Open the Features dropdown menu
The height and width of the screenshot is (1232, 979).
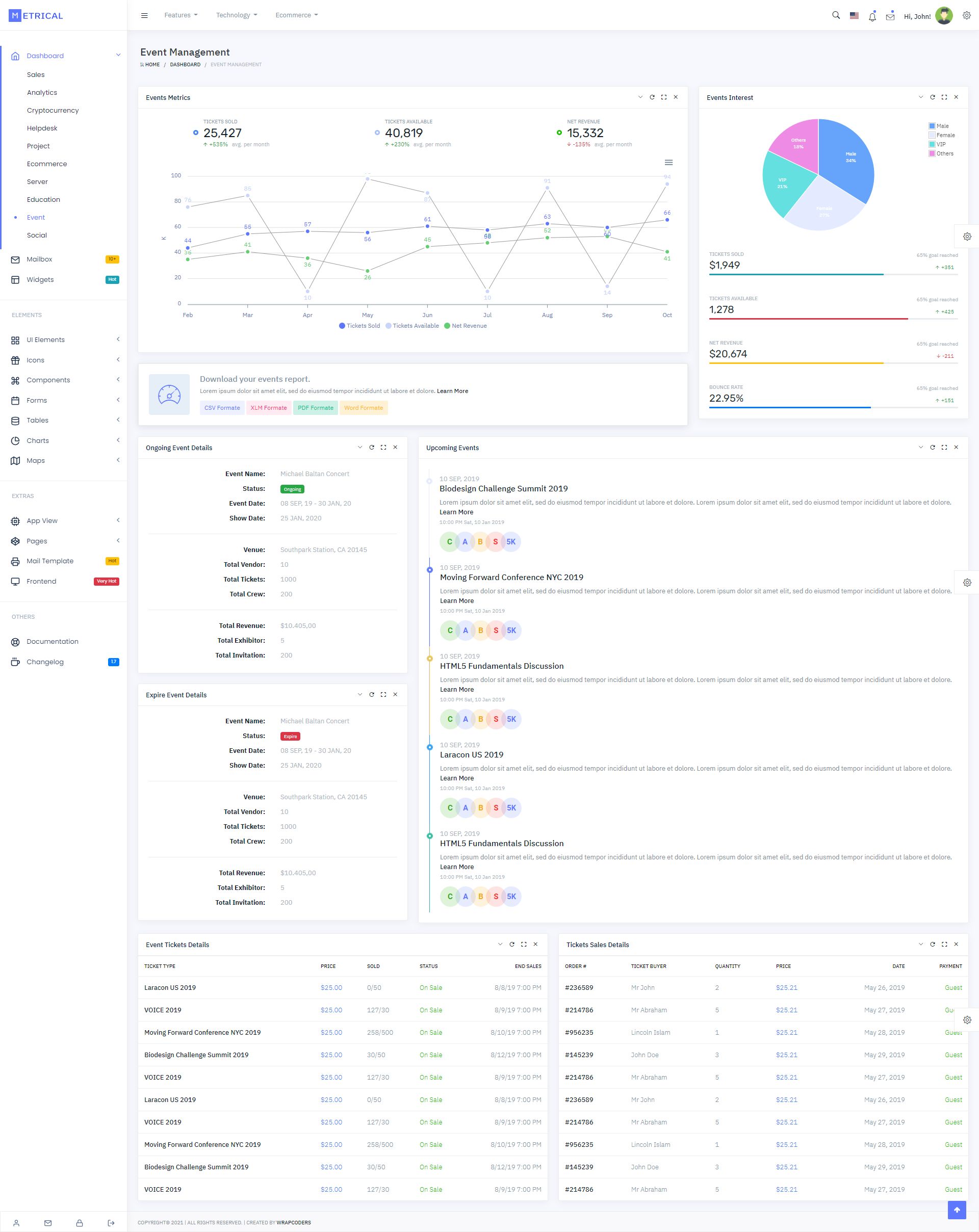pos(181,15)
